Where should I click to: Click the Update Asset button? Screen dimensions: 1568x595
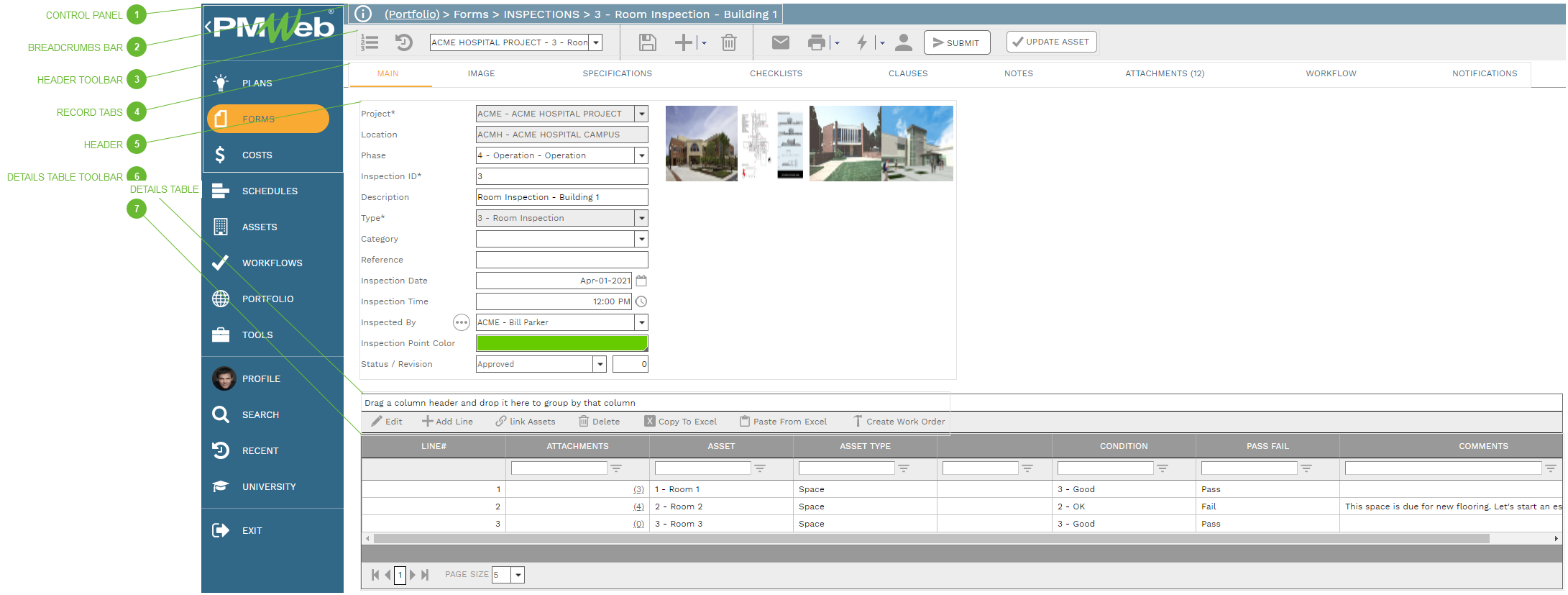point(1050,42)
